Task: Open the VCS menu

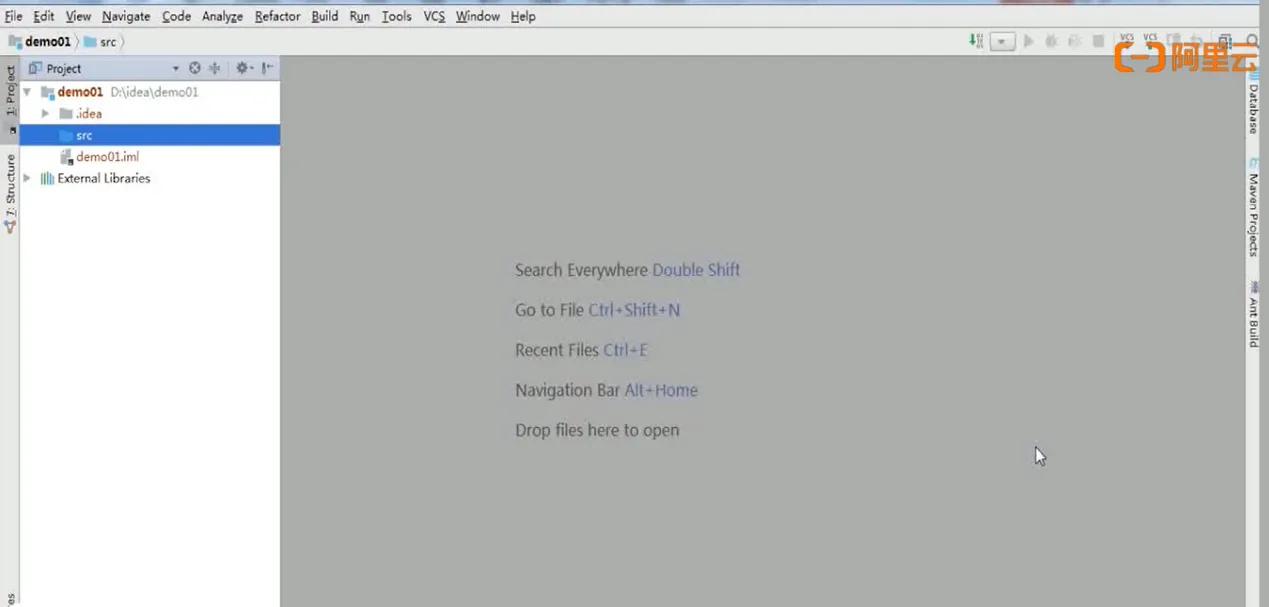Action: coord(434,16)
